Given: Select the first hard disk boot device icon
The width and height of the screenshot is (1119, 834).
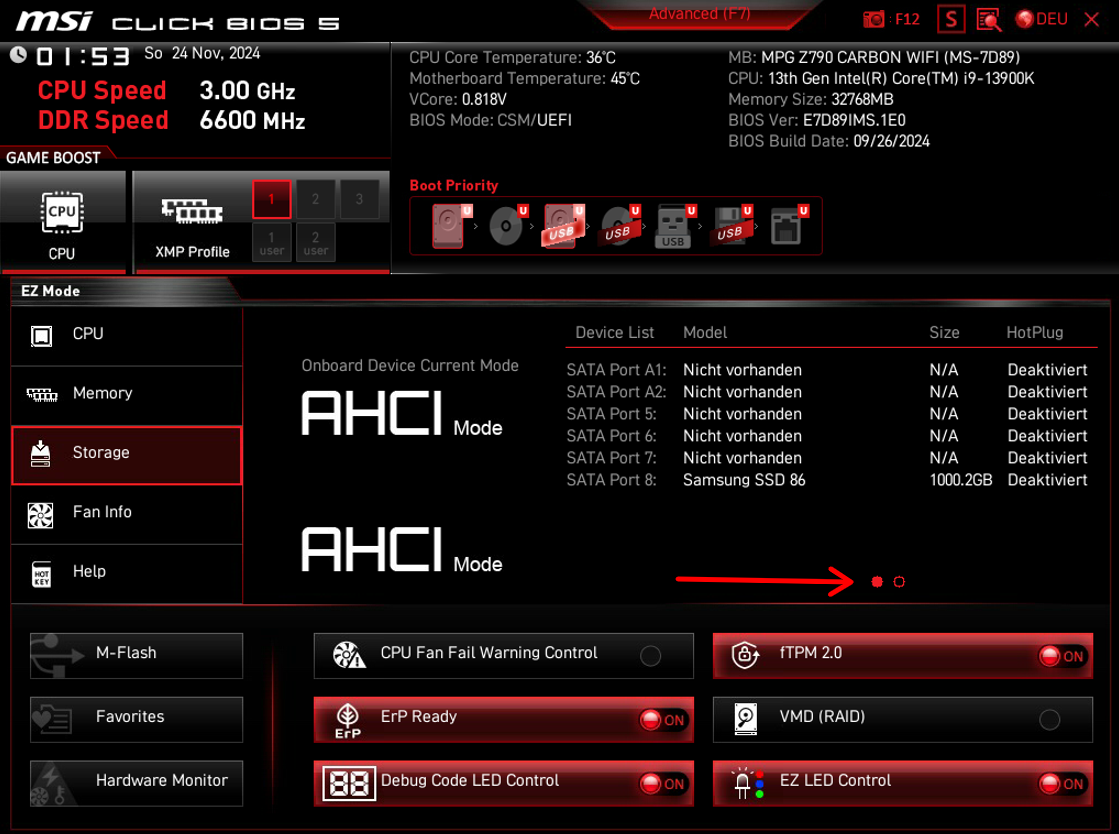Looking at the screenshot, I should (x=452, y=226).
